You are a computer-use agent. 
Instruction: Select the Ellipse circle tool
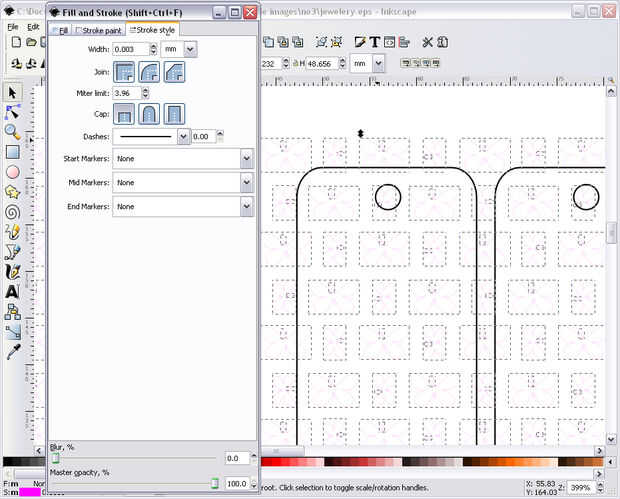point(12,172)
